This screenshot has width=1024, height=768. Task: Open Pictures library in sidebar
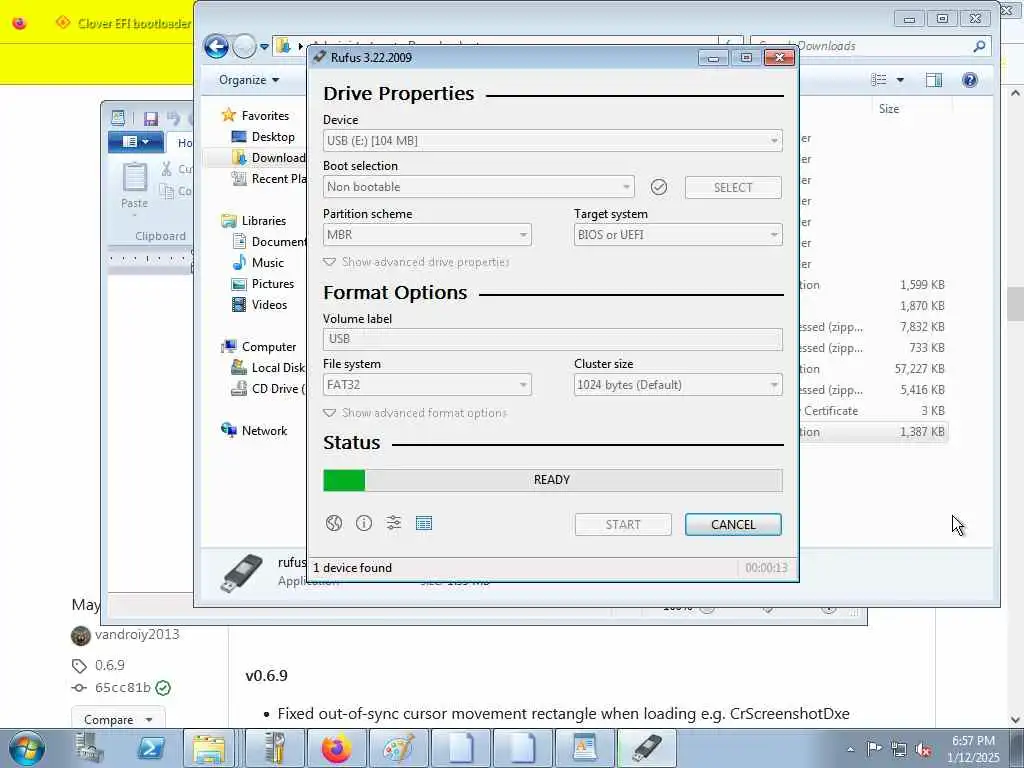(x=264, y=283)
